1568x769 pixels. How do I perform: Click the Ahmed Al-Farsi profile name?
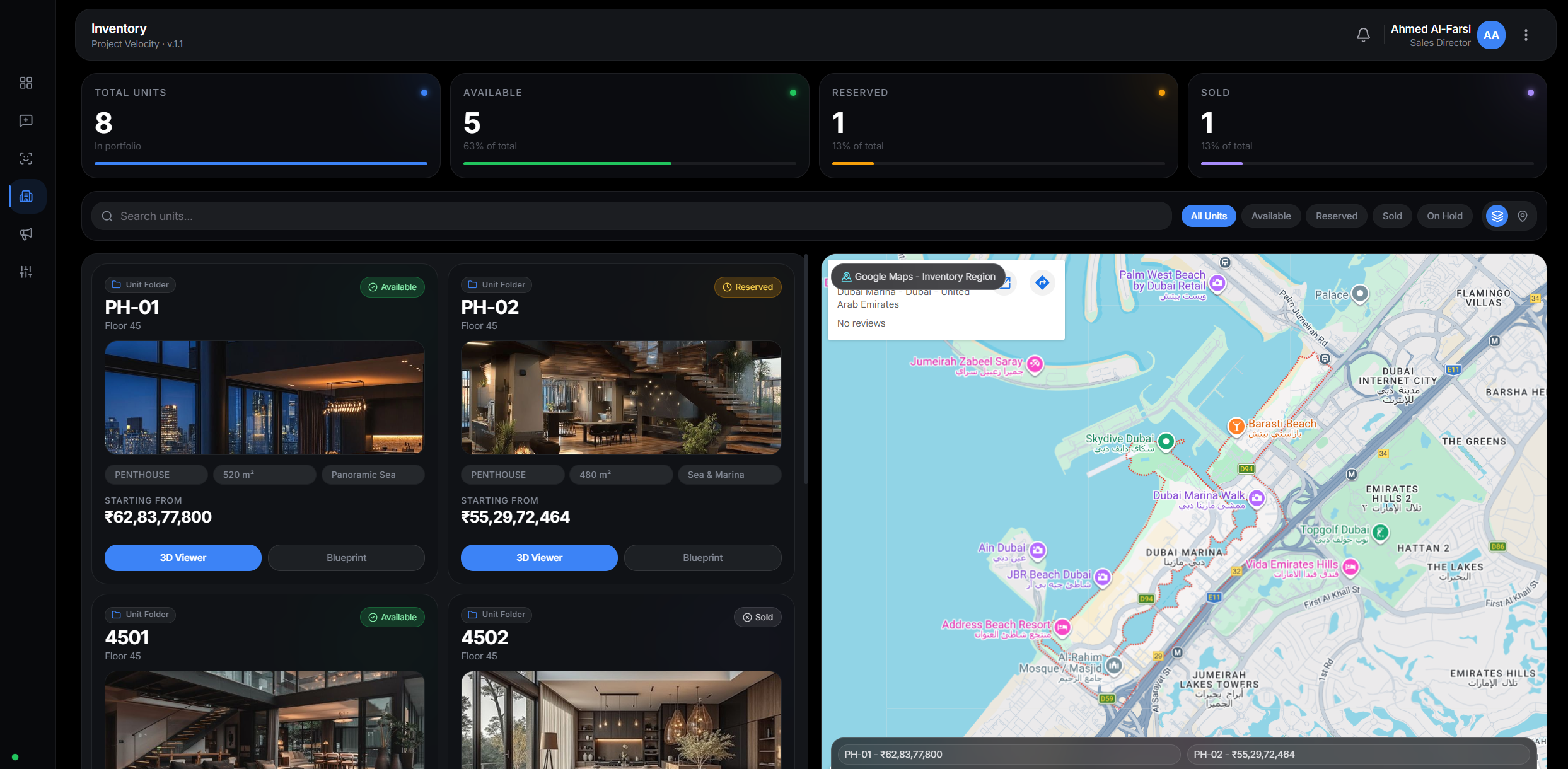click(x=1431, y=29)
